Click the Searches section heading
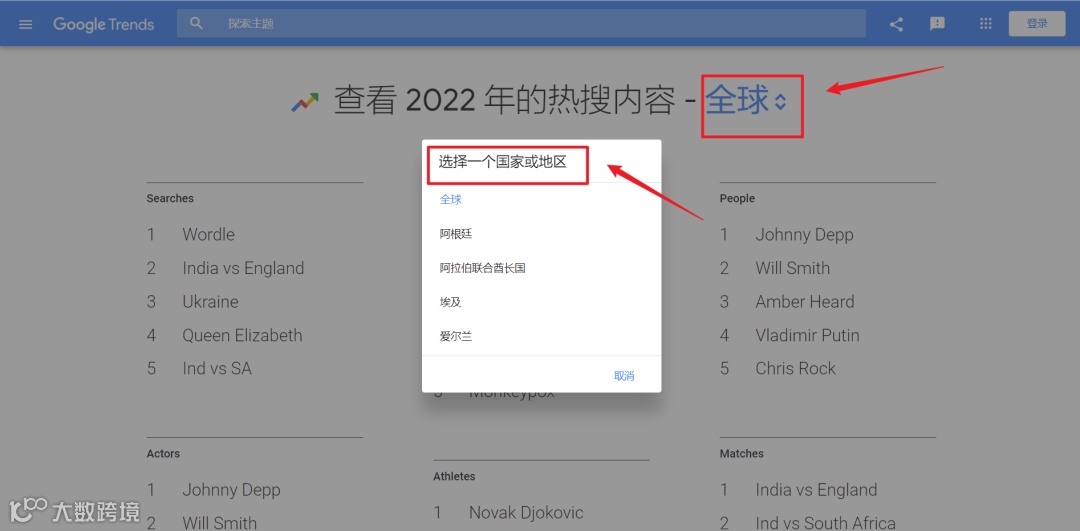The image size is (1080, 531). tap(170, 198)
